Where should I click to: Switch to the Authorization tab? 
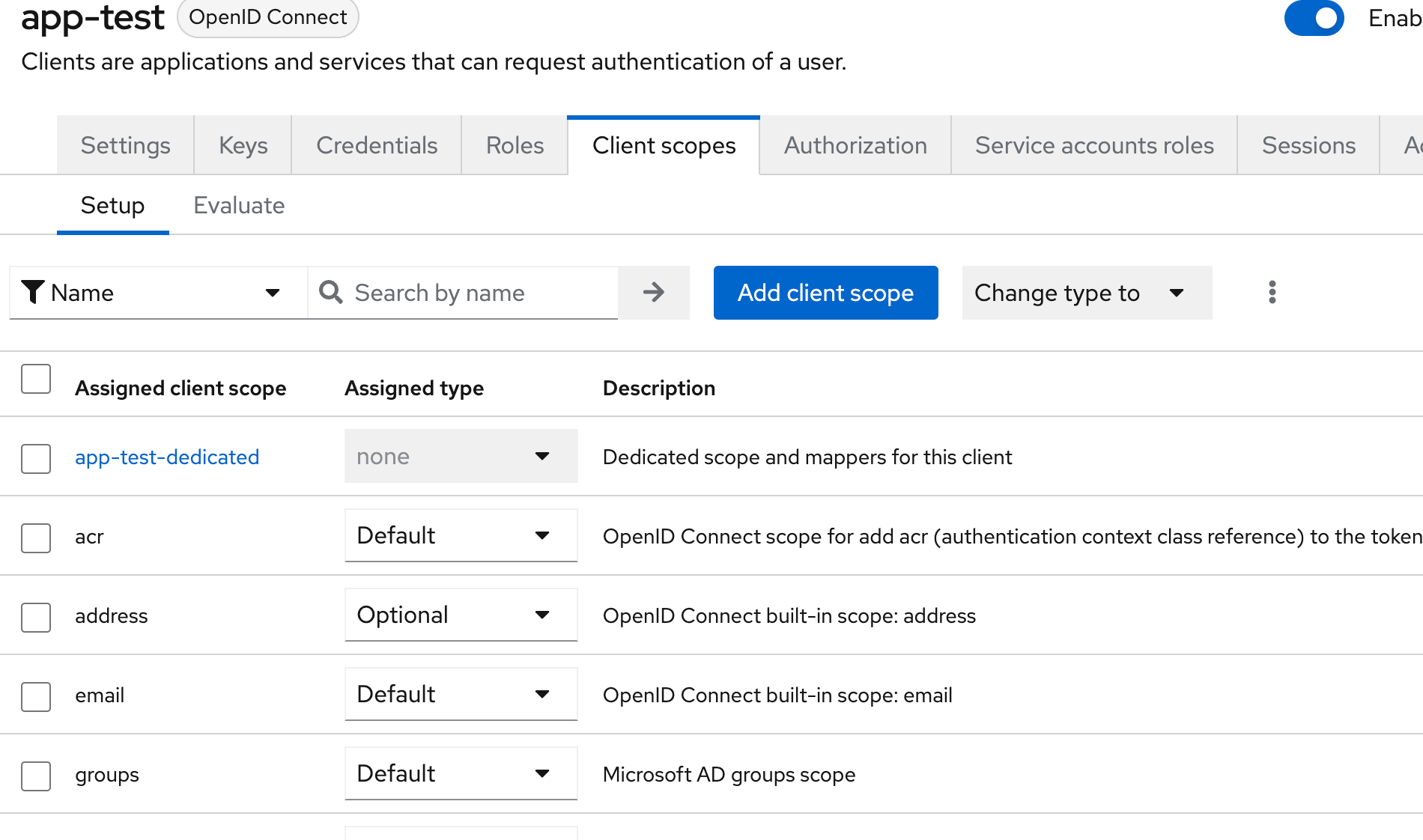[855, 145]
